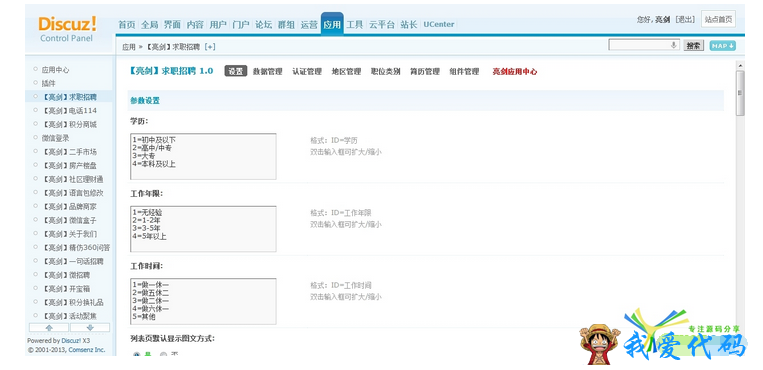Select 【亮剑】微招聘 in the sidebar
This screenshot has width=763, height=370.
point(66,275)
